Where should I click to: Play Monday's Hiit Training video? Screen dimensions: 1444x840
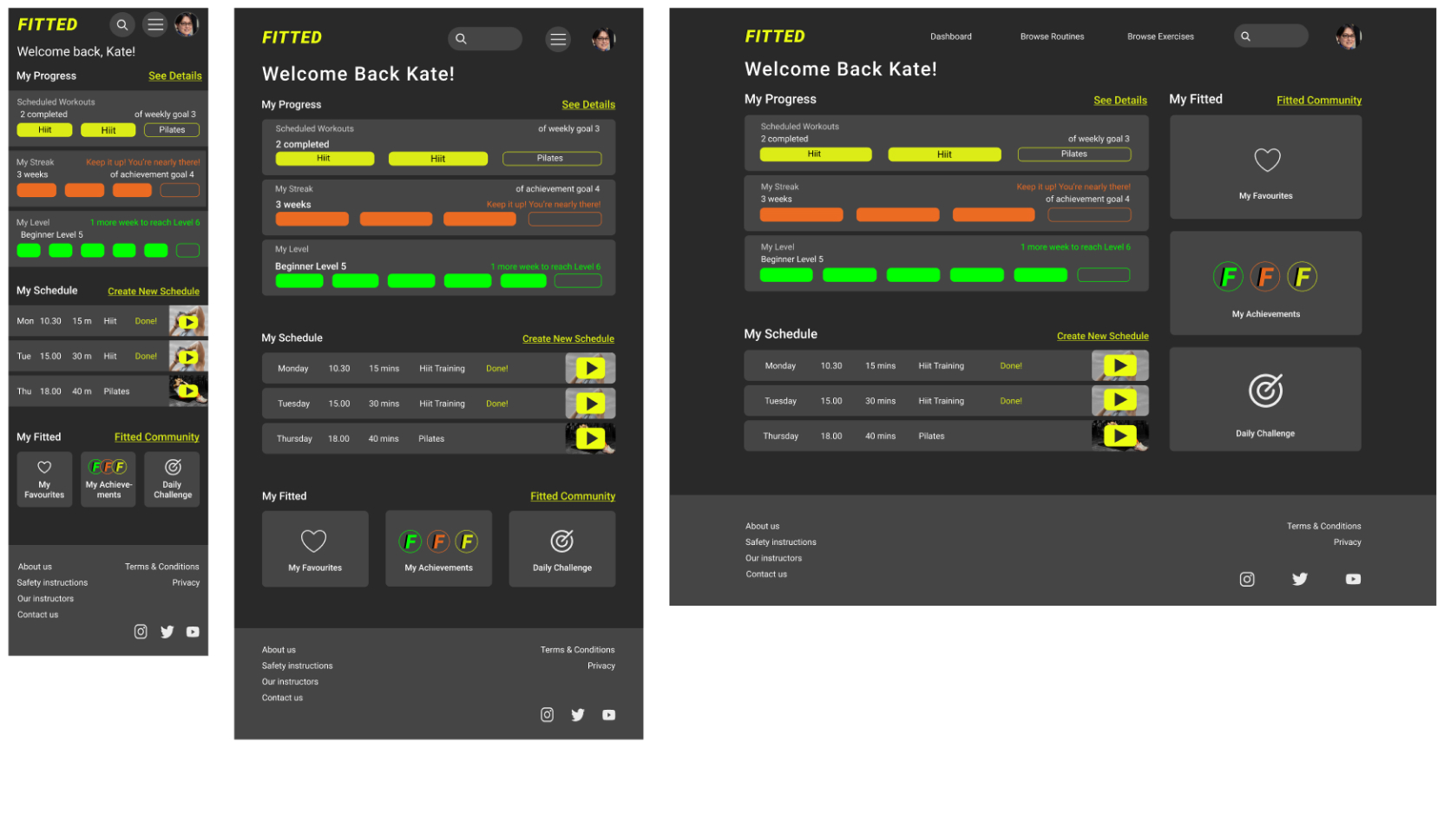(x=1119, y=365)
